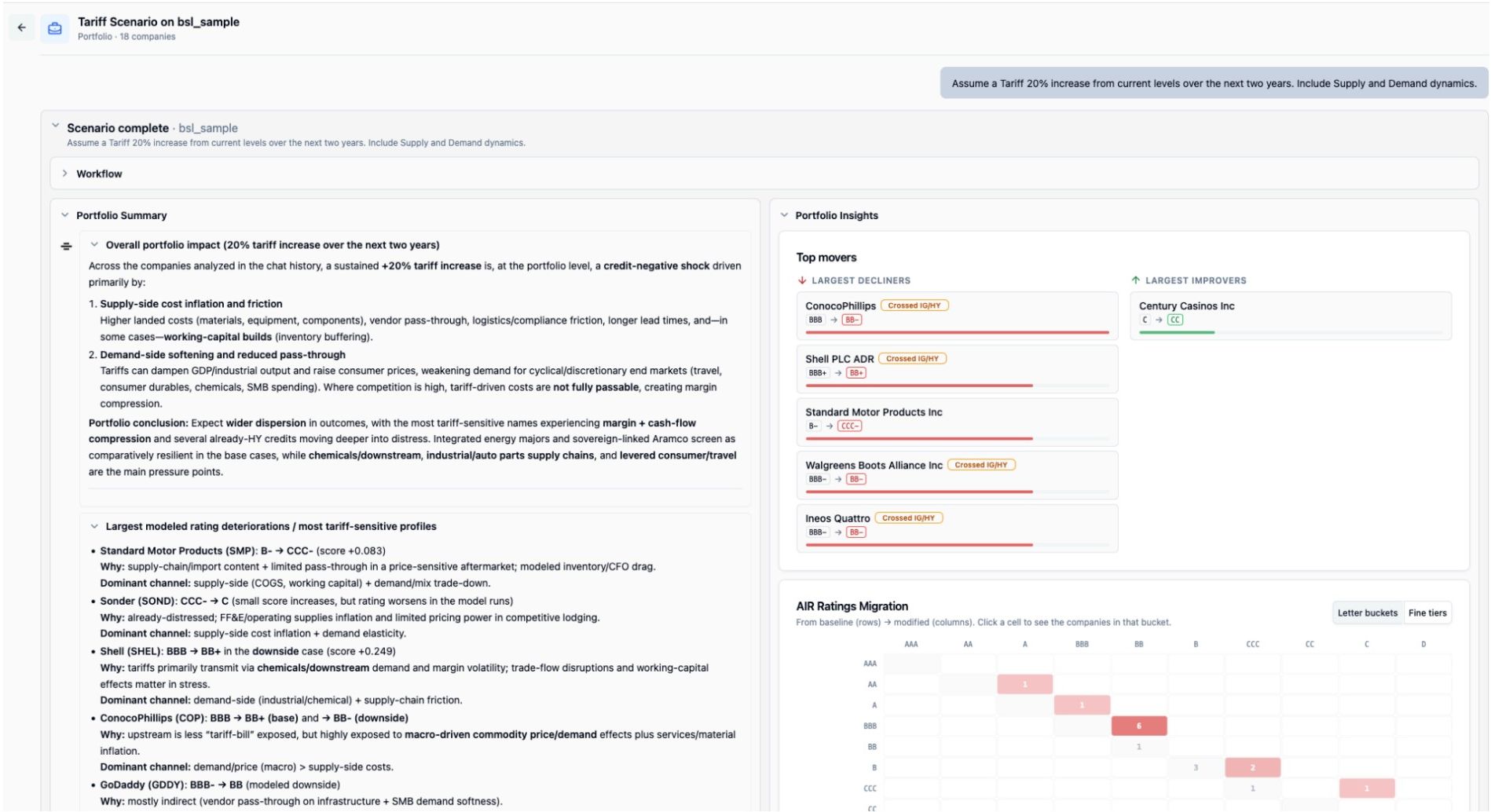The height and width of the screenshot is (812, 1491).
Task: Switch to Fine tiers view
Action: [1427, 613]
